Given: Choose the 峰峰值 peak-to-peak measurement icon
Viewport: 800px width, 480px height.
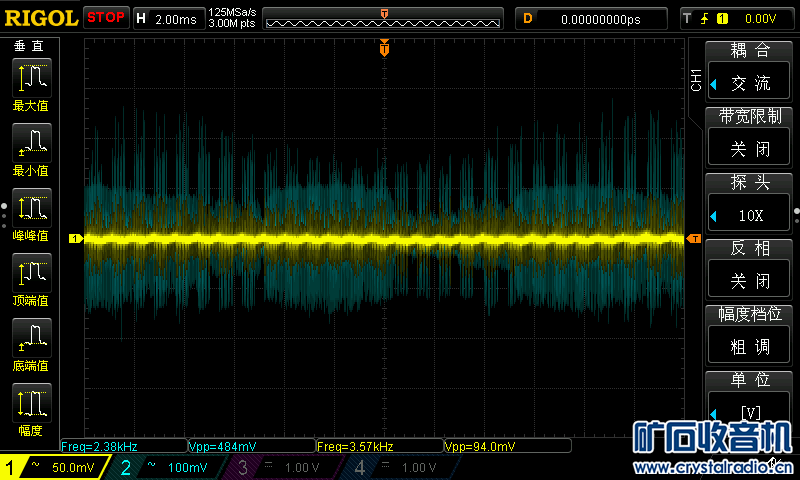Looking at the screenshot, I should tap(31, 208).
